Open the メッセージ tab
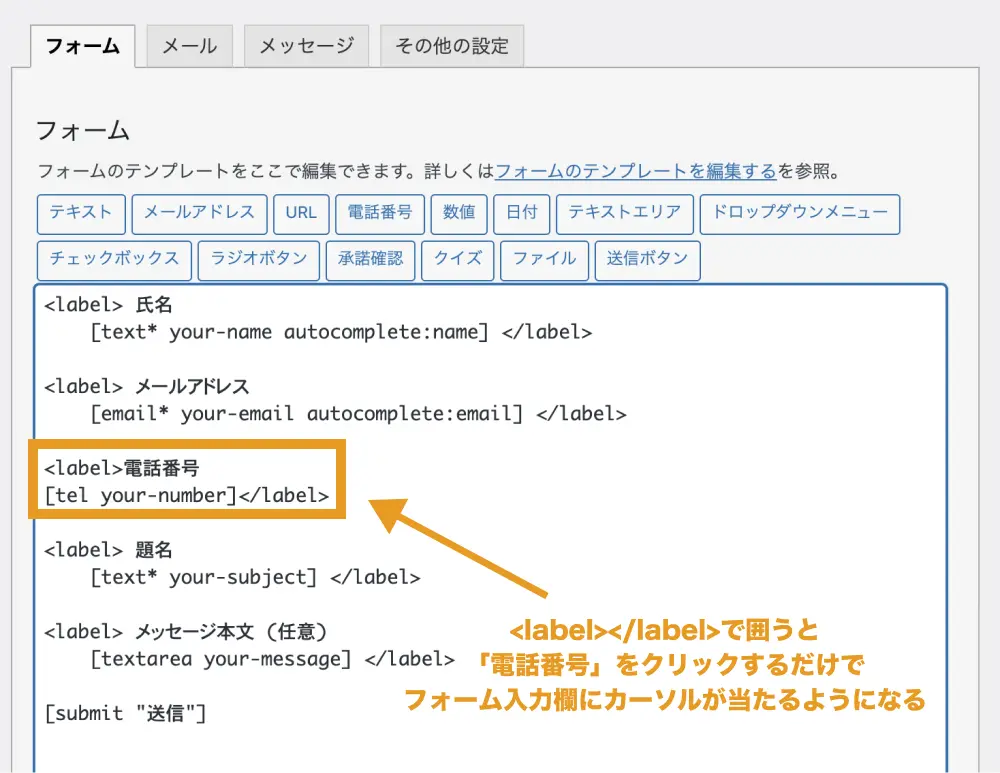1000x773 pixels. [306, 46]
